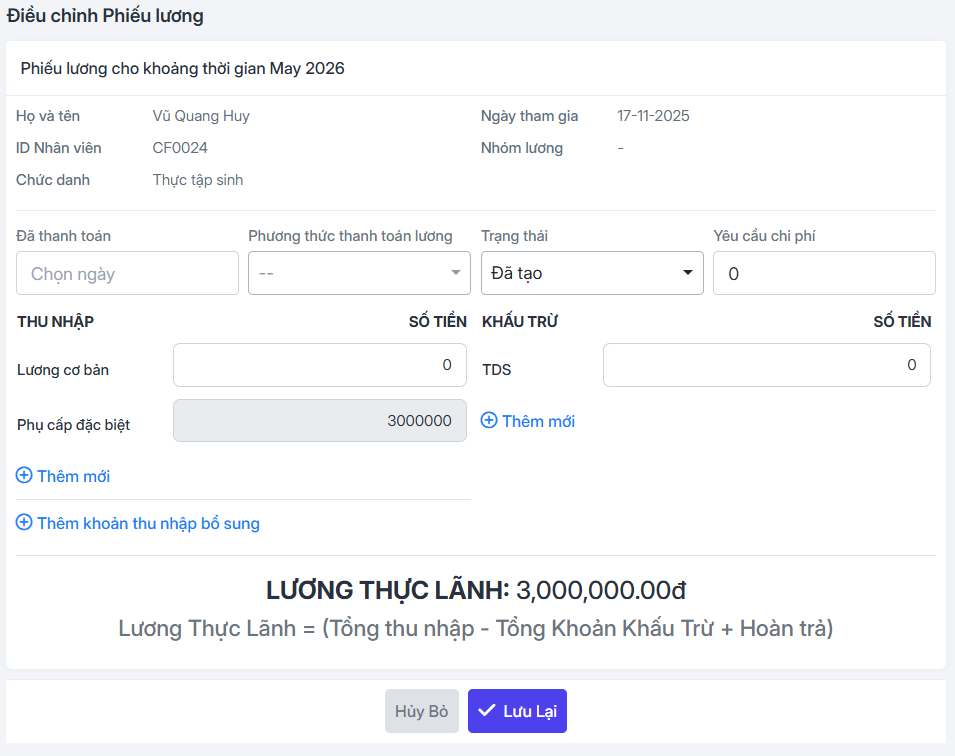955x756 pixels.
Task: Cancel with the Hủy Bỏ button
Action: [421, 711]
